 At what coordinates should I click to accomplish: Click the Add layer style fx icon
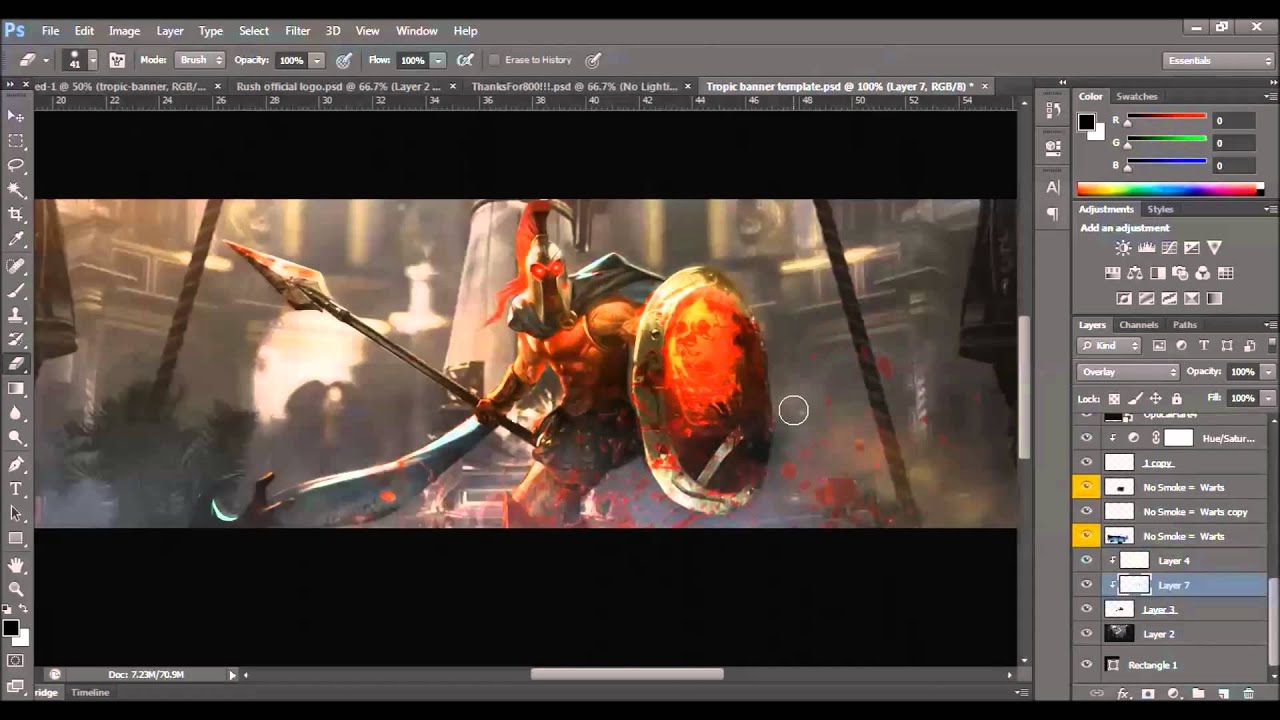coord(1123,693)
